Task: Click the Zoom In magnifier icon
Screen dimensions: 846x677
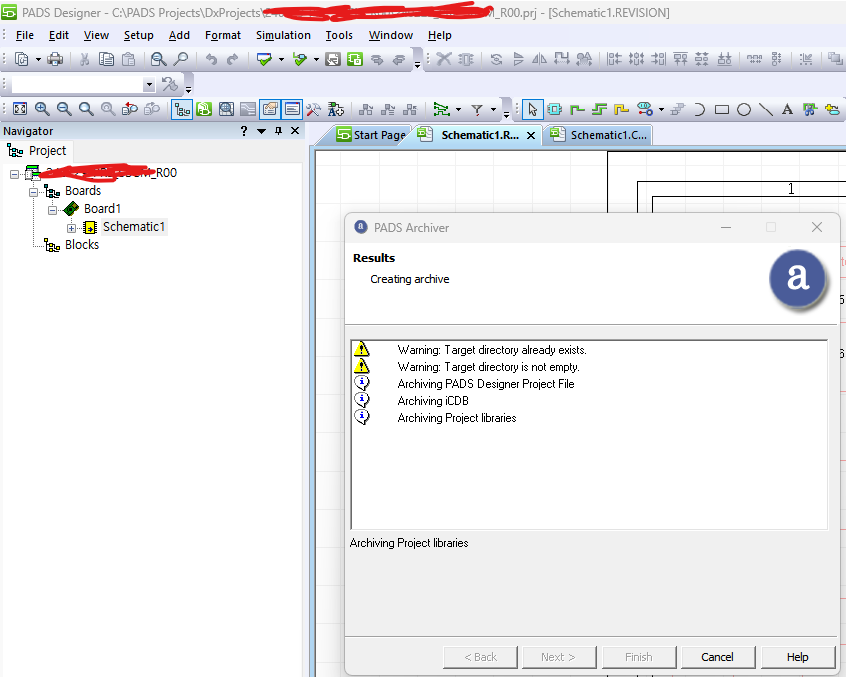Action: click(42, 110)
